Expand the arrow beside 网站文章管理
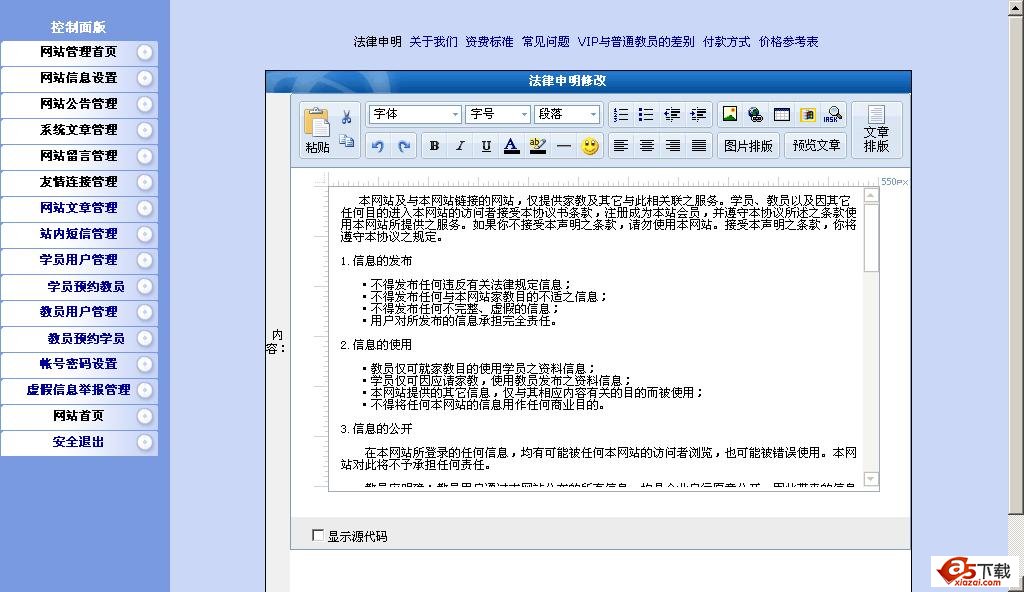 145,208
